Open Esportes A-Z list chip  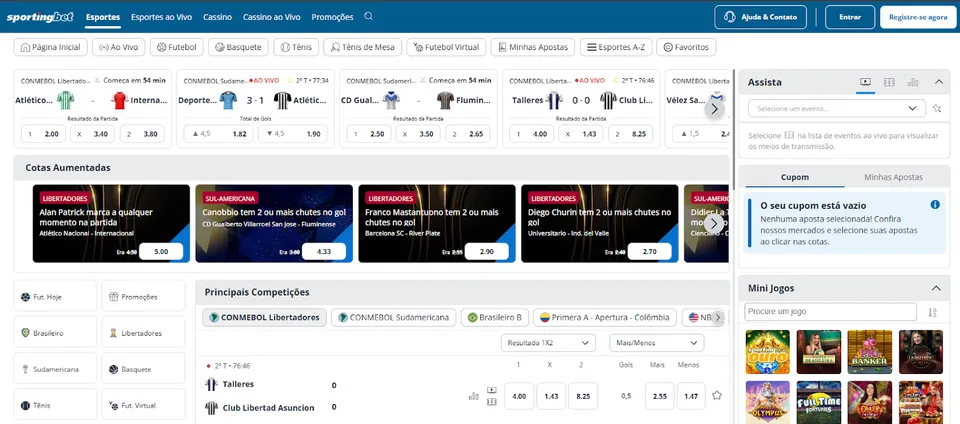(617, 47)
